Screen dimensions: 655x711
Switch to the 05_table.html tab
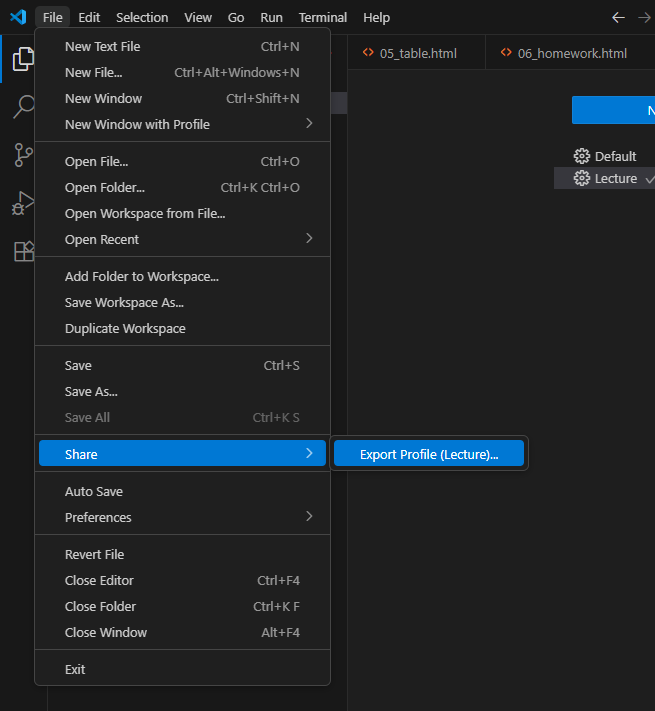(x=417, y=53)
